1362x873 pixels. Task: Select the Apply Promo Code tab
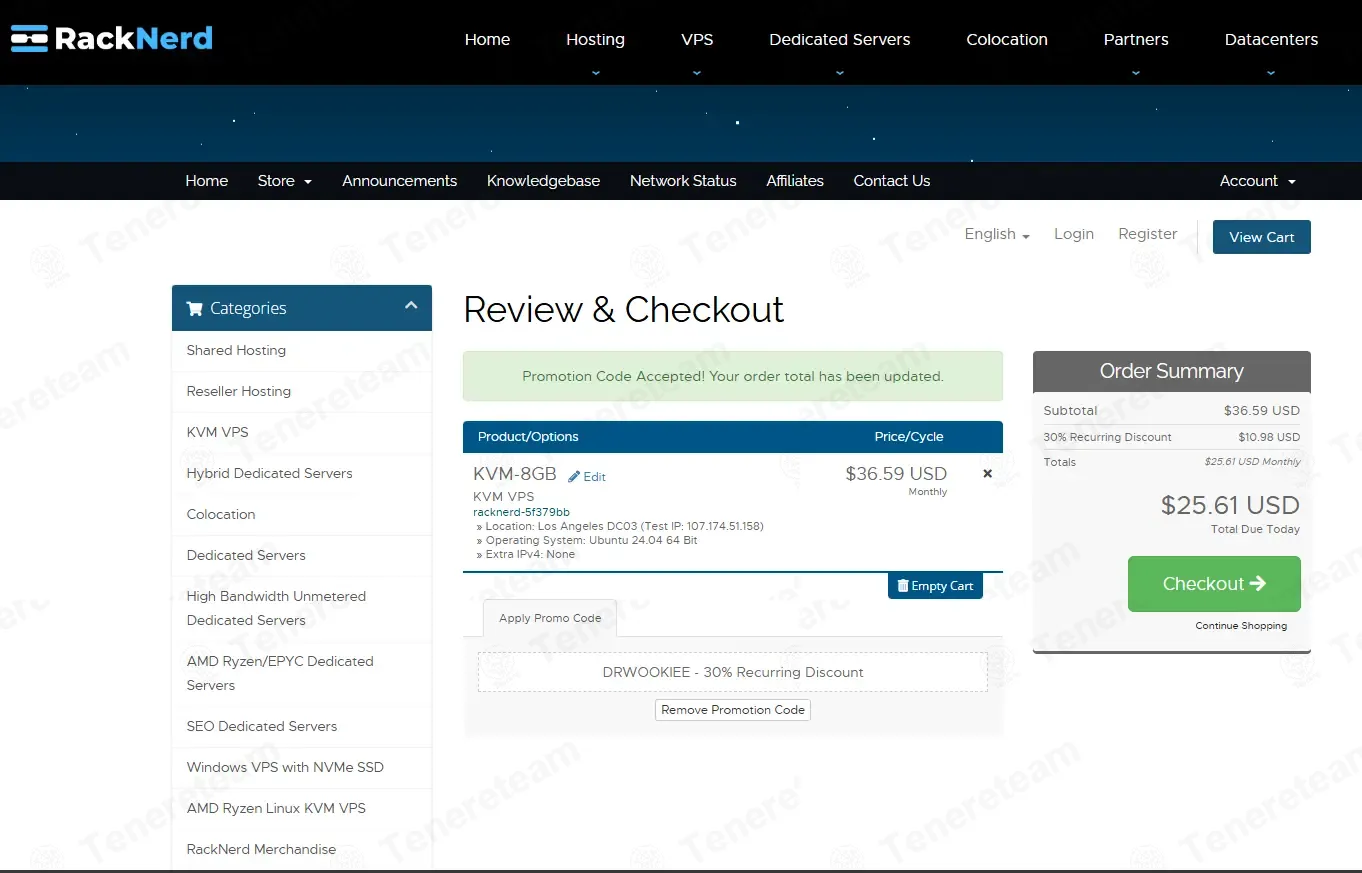(550, 618)
